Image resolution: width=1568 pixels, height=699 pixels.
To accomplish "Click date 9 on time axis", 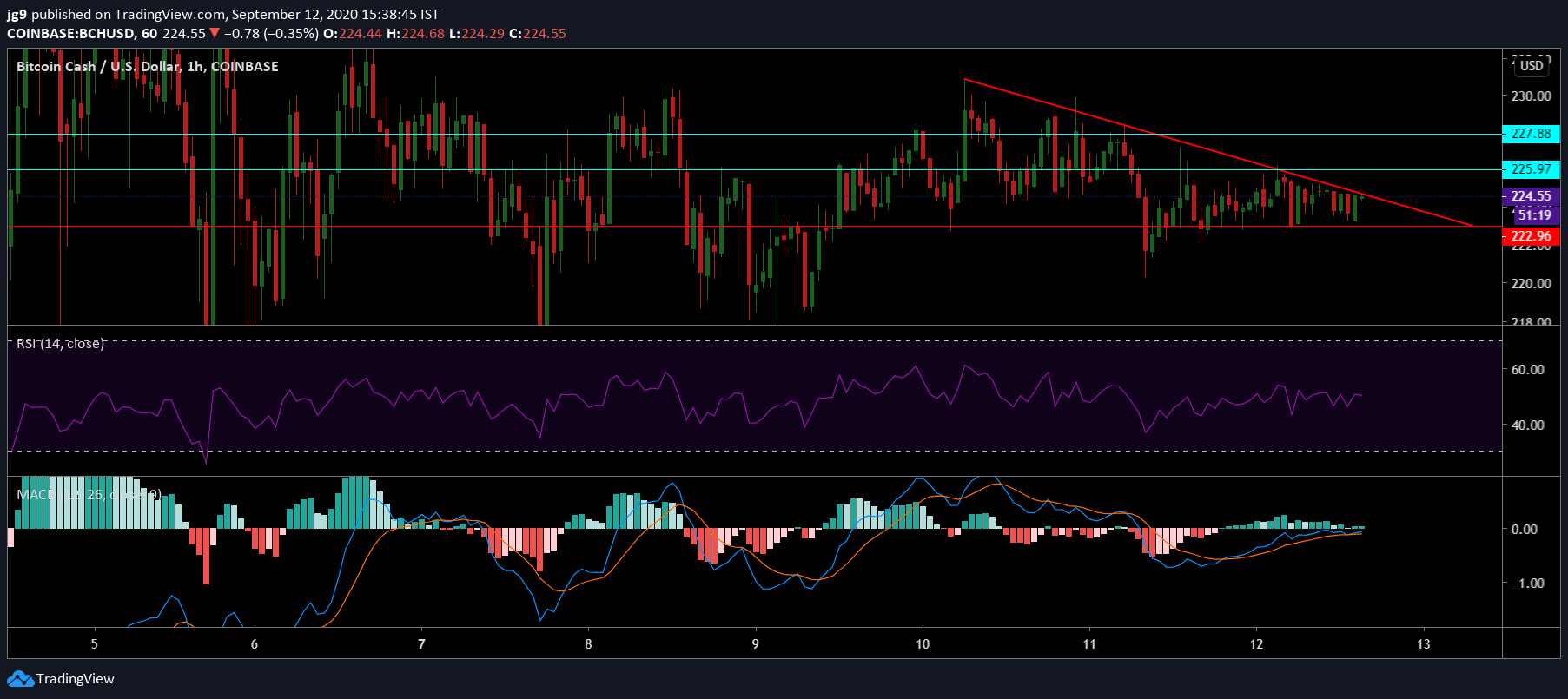I will click(755, 644).
